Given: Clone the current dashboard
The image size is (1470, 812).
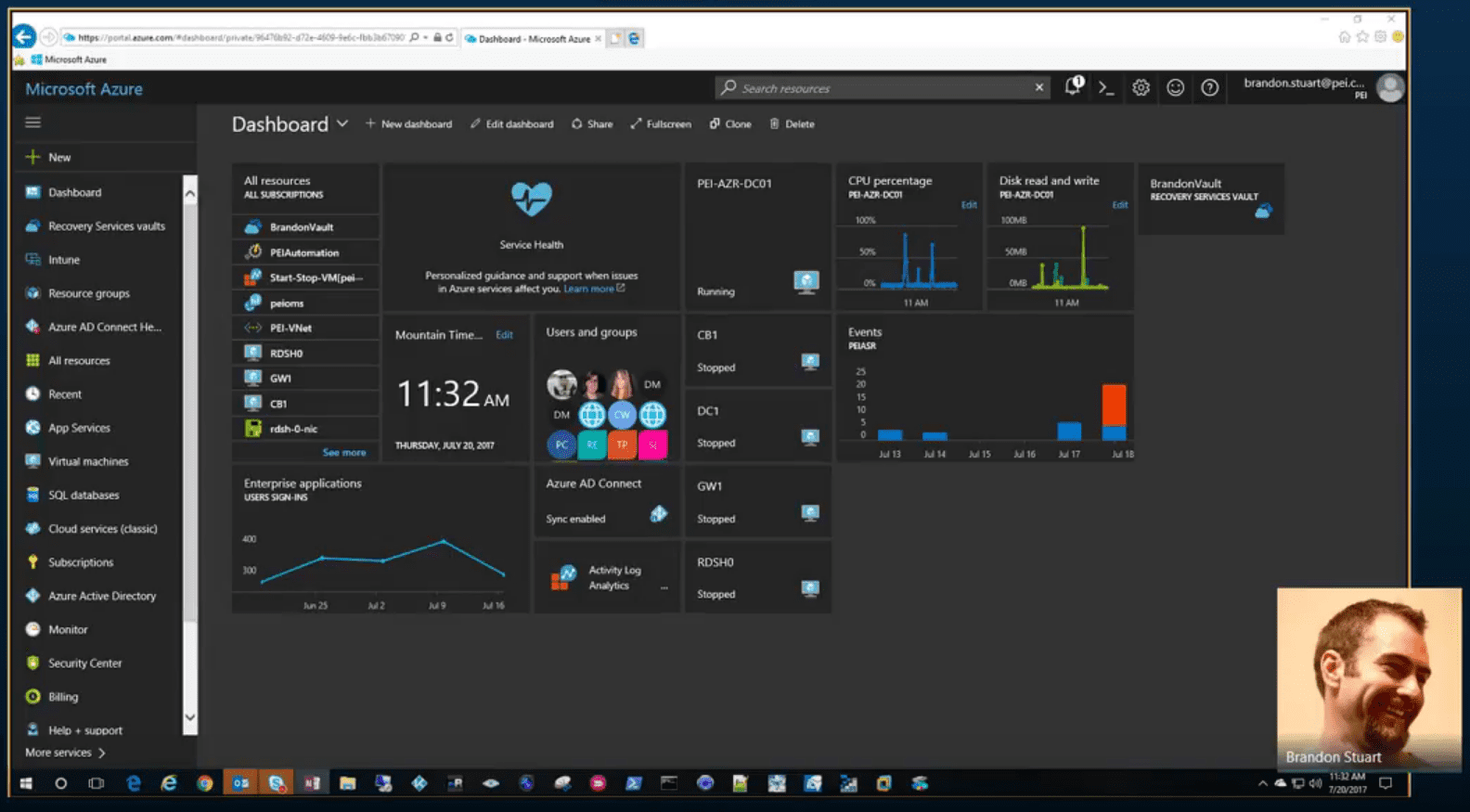Looking at the screenshot, I should [x=730, y=123].
